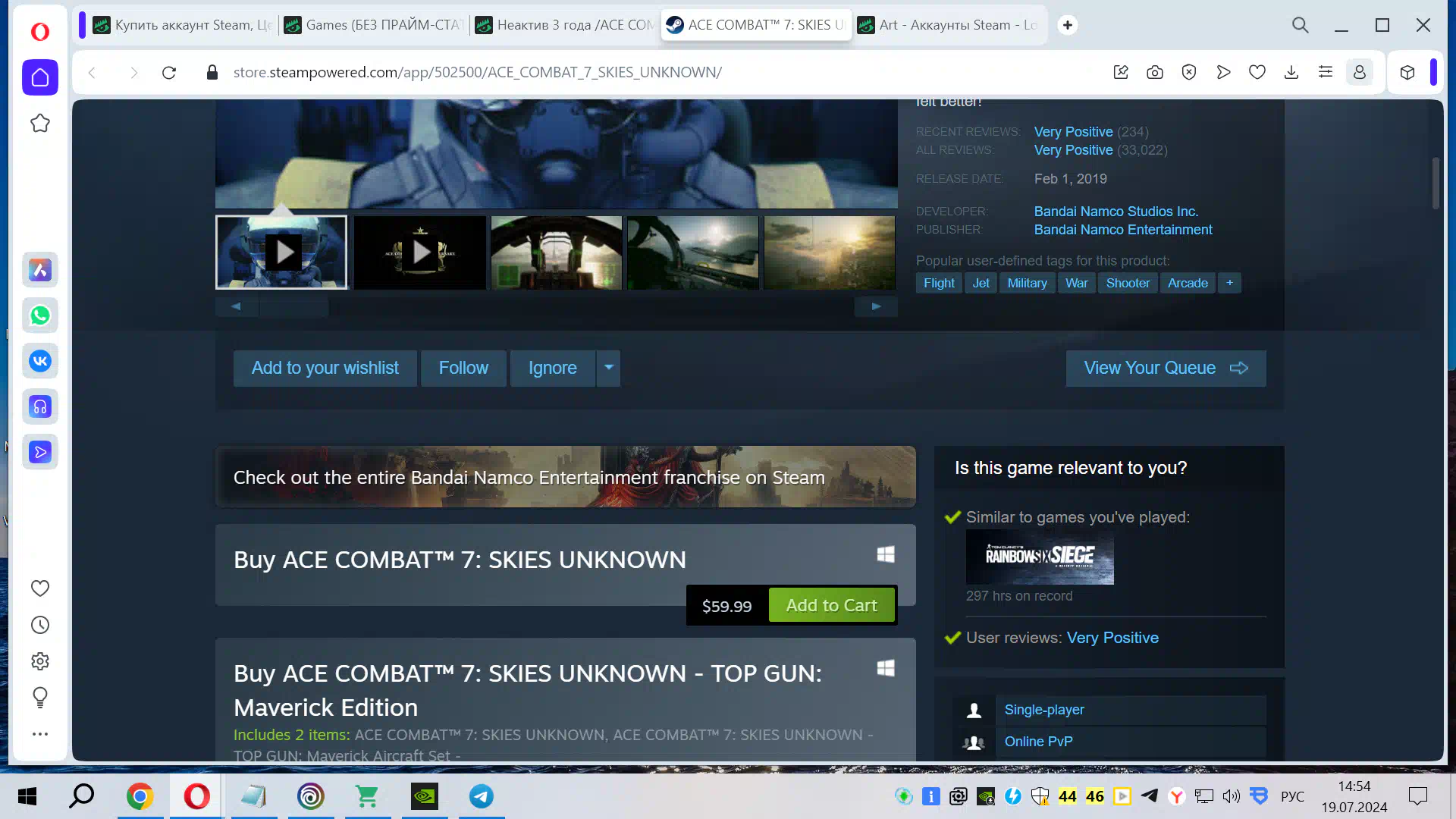
Task: Open VK messenger in sidebar
Action: pyautogui.click(x=40, y=361)
